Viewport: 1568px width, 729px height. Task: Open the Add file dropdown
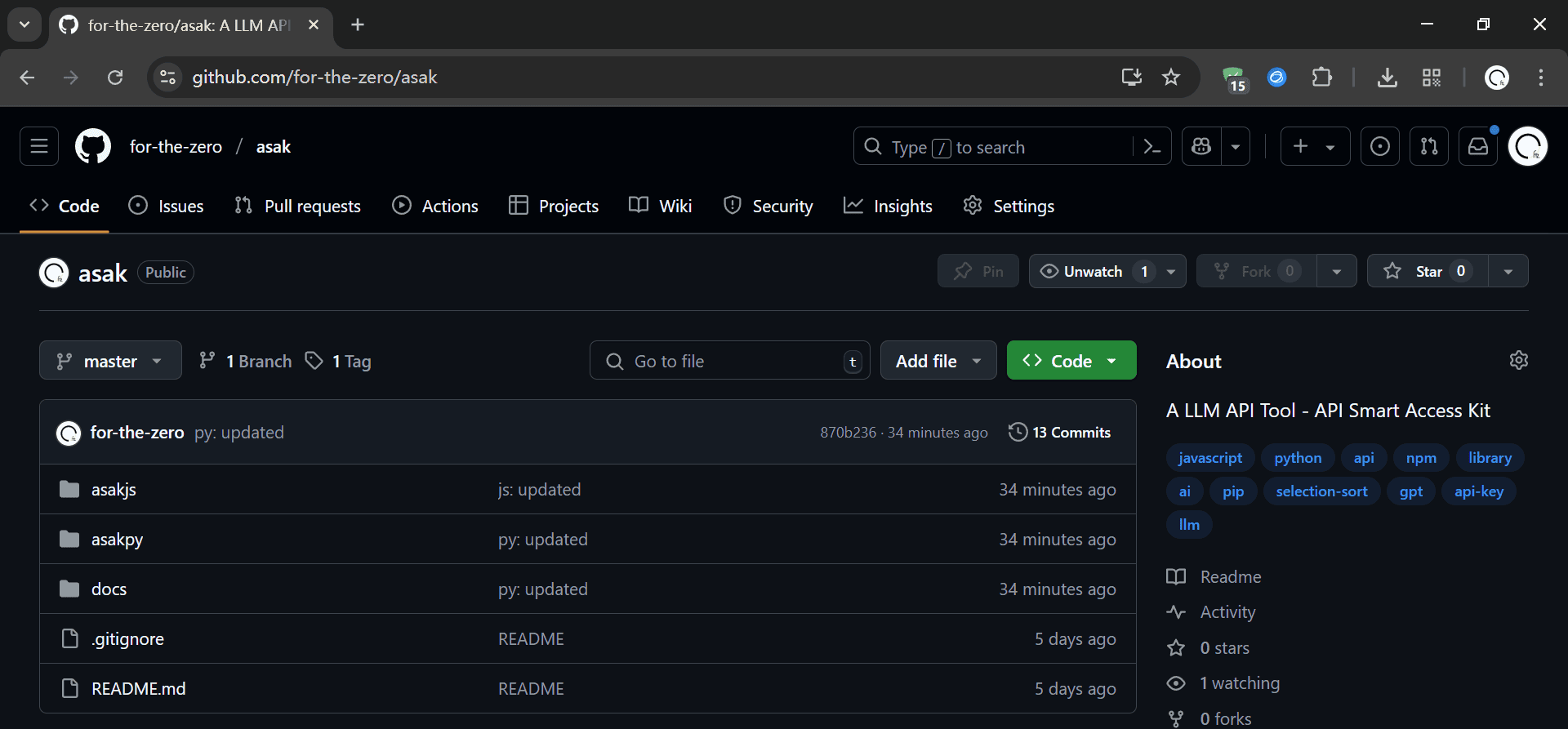938,361
